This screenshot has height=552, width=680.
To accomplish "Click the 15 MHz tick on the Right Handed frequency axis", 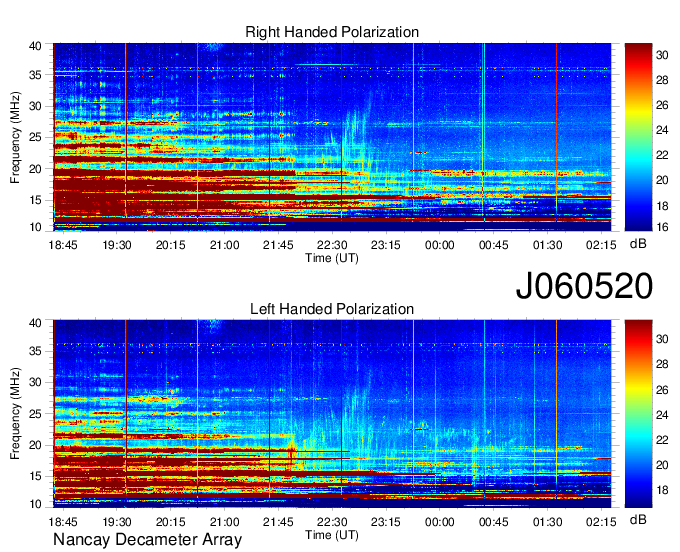I will [36, 200].
